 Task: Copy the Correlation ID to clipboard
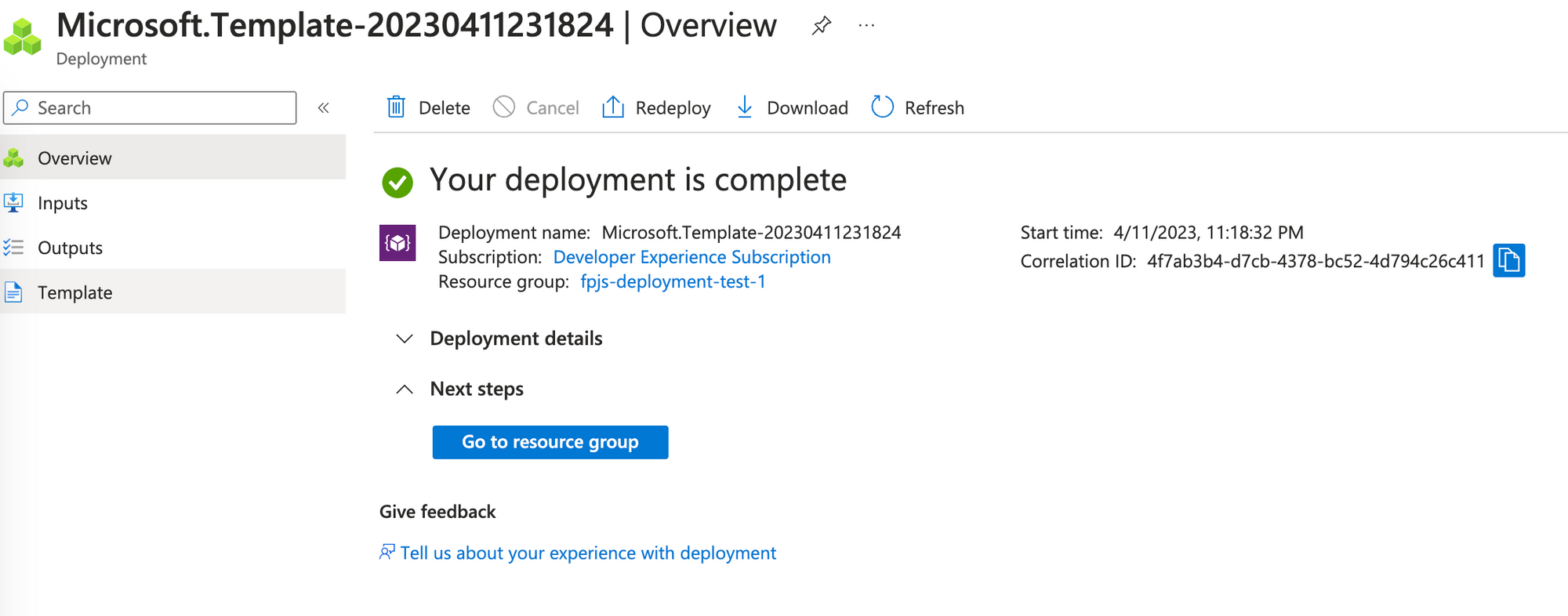point(1509,260)
